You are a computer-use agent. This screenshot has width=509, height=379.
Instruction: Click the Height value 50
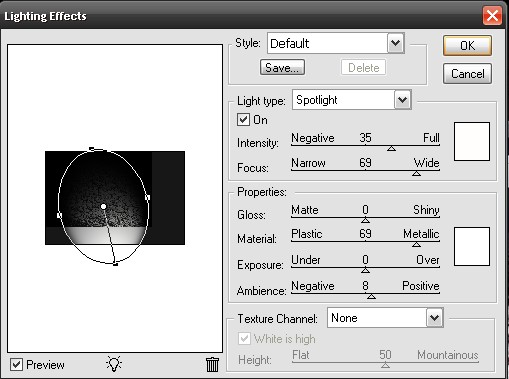(x=385, y=355)
